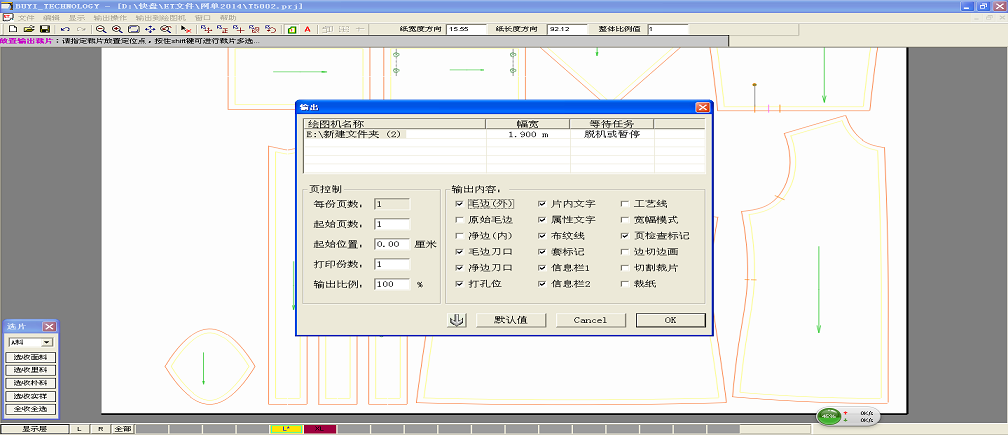
Task: Enable the 净边(内) checkbox
Action: (459, 236)
